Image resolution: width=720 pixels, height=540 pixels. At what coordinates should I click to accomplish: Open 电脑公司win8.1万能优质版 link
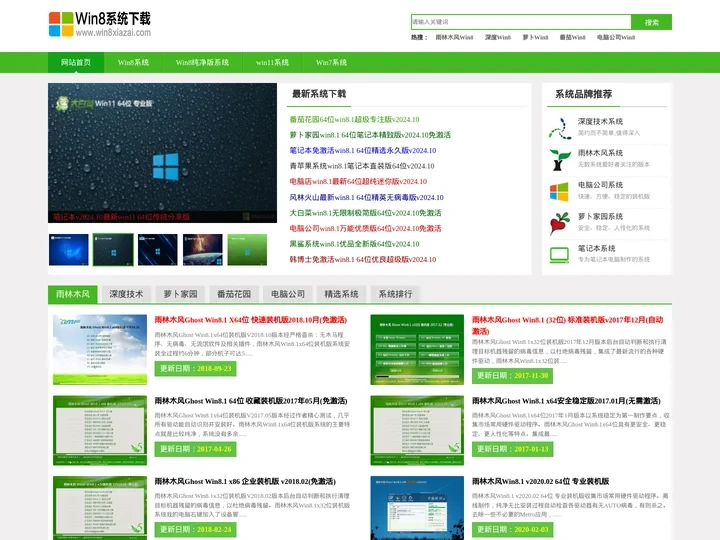[365, 229]
